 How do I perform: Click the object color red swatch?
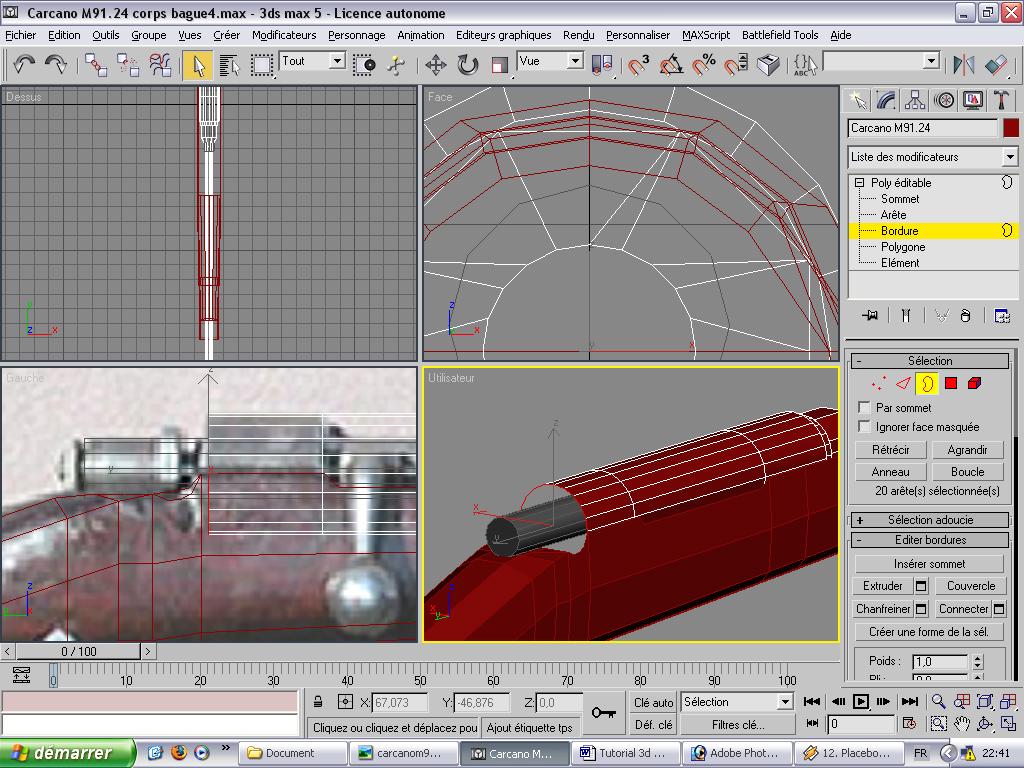(1010, 128)
